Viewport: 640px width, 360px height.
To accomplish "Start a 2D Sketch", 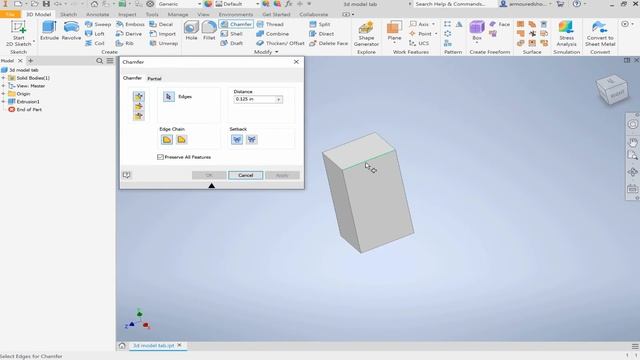I will (18, 33).
